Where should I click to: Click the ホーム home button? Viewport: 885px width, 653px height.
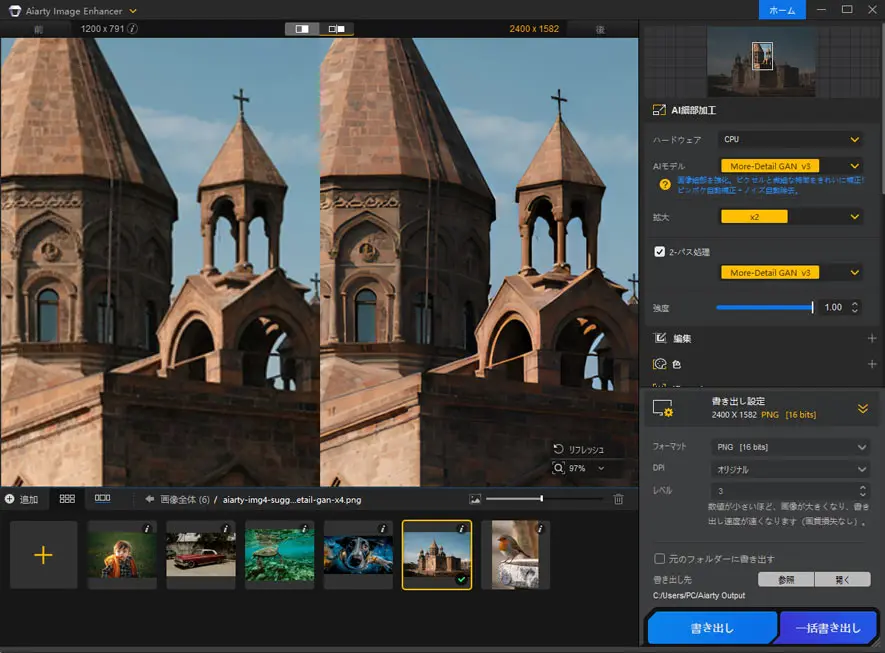pyautogui.click(x=782, y=10)
